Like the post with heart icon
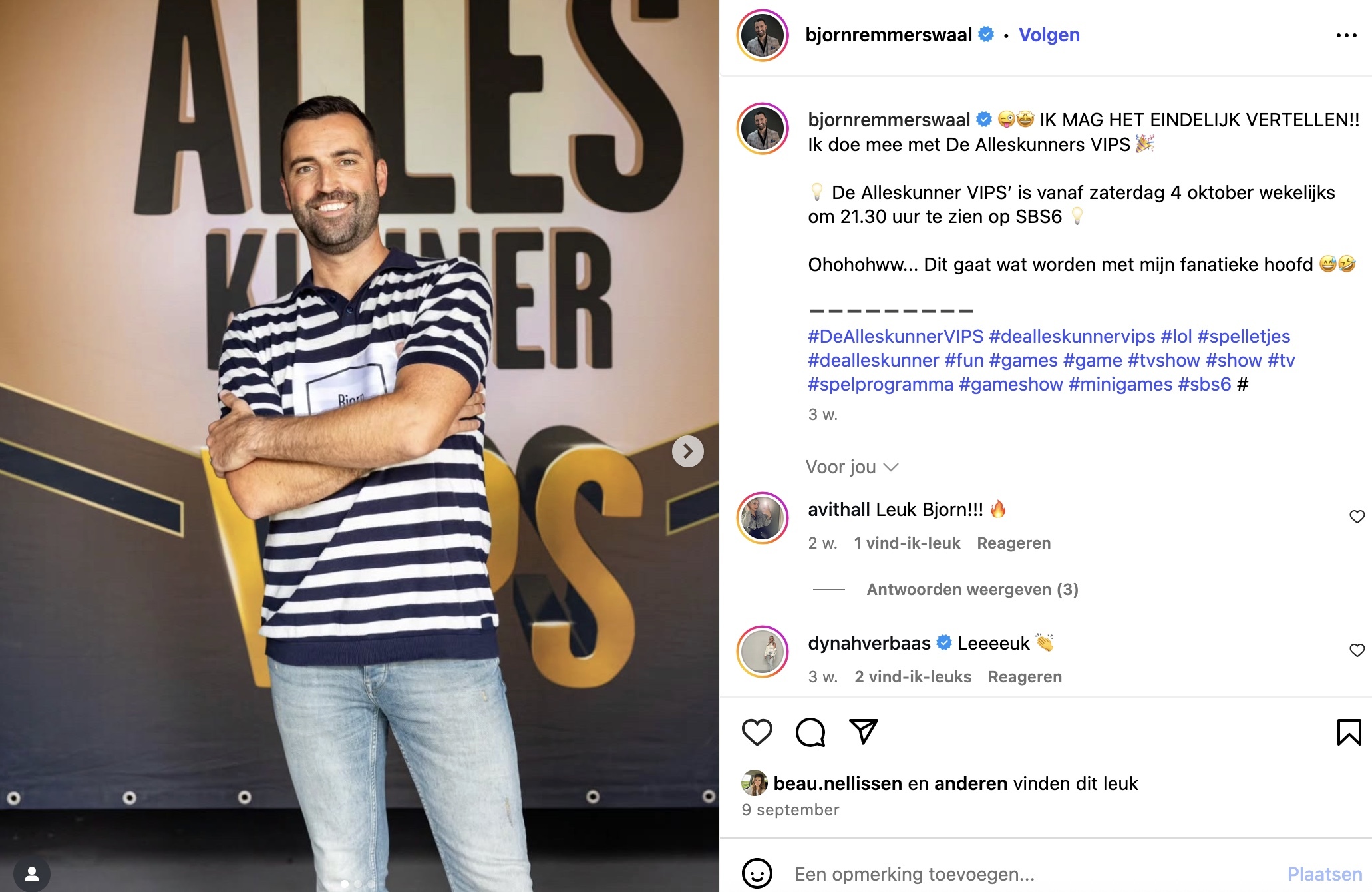 point(757,732)
